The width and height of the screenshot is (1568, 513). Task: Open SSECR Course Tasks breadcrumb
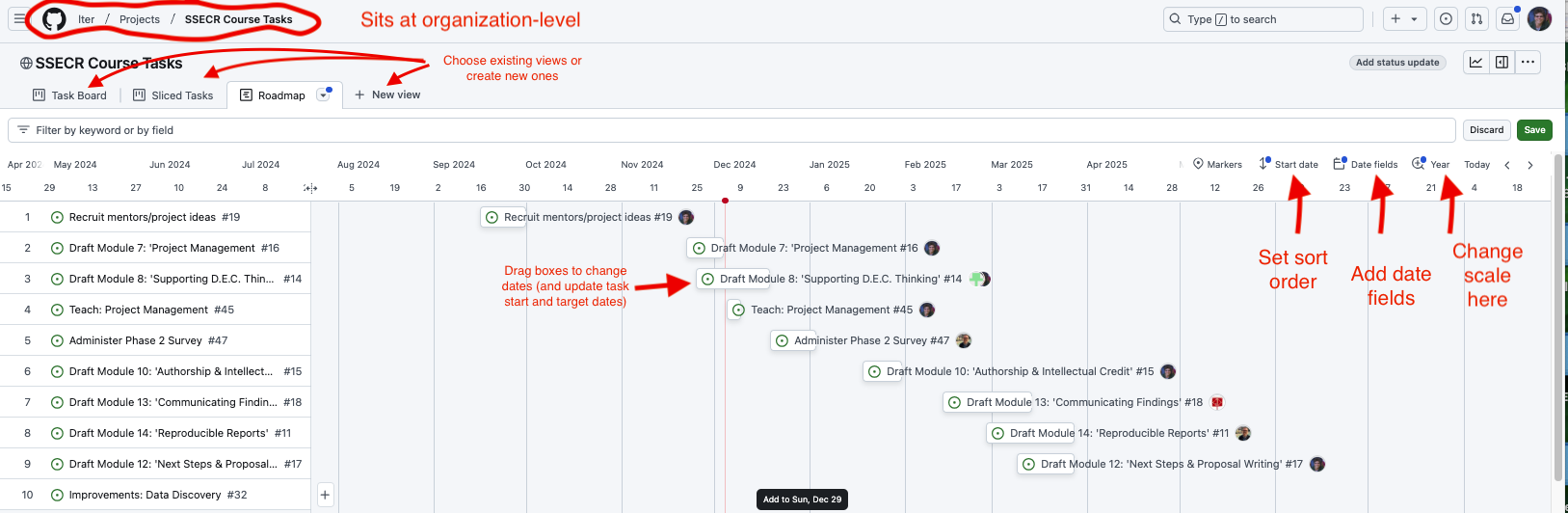point(238,19)
